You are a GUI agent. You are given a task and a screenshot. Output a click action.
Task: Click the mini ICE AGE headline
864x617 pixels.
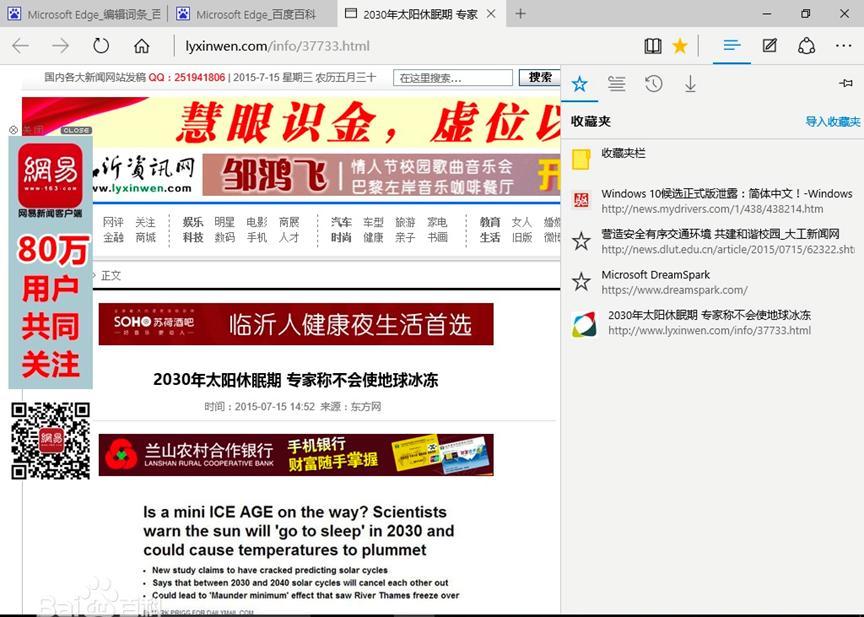299,531
